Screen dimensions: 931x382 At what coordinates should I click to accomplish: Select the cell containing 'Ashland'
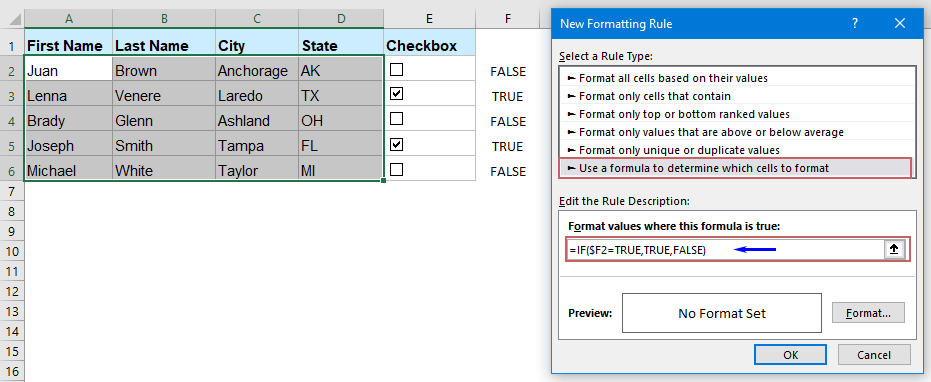(x=256, y=120)
